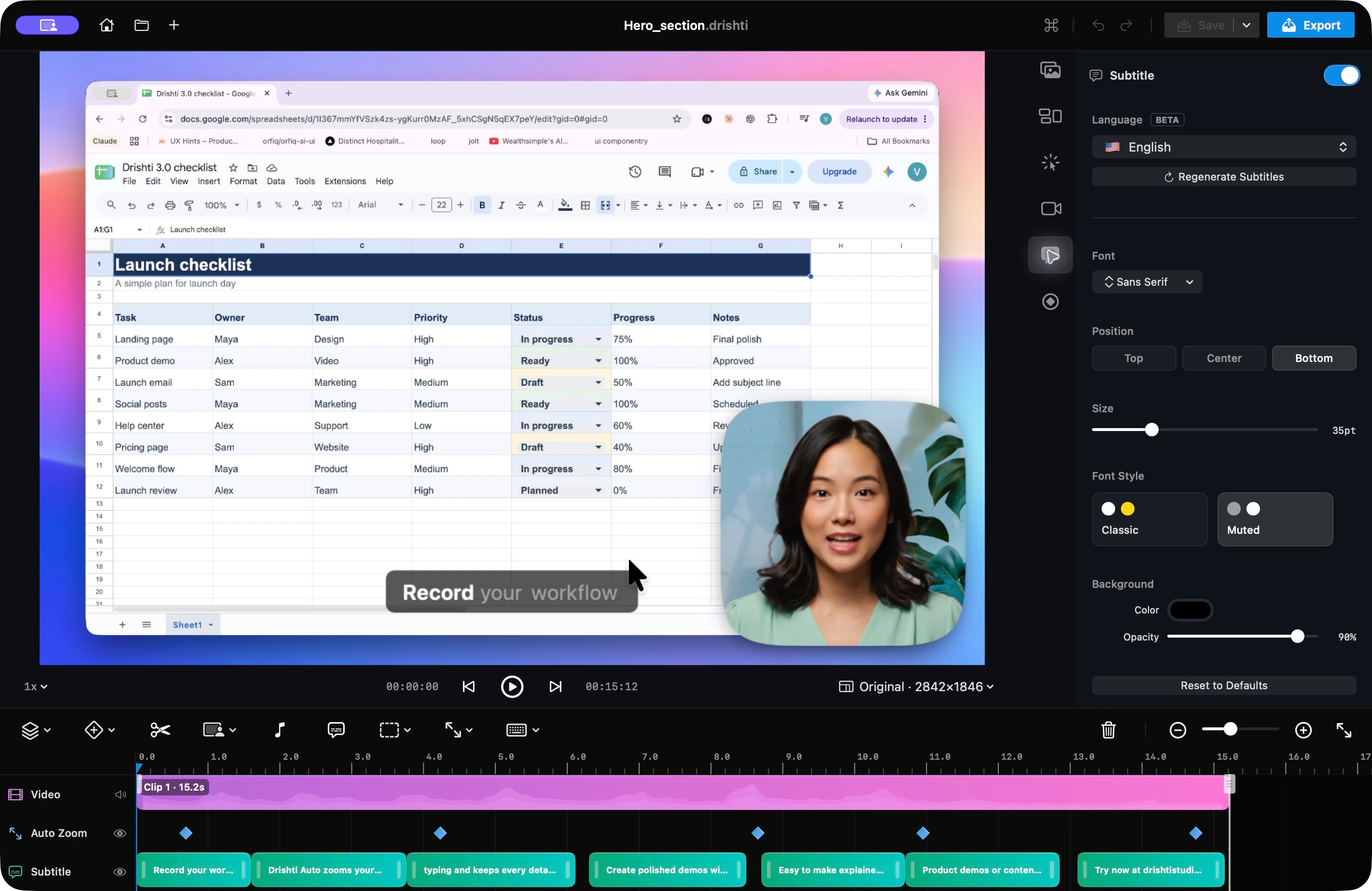
Task: Mute the Video track speaker
Action: coord(120,794)
